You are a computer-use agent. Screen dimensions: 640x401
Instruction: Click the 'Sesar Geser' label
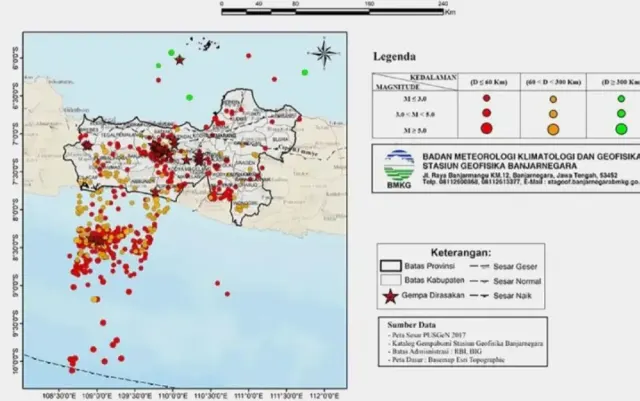pos(515,267)
